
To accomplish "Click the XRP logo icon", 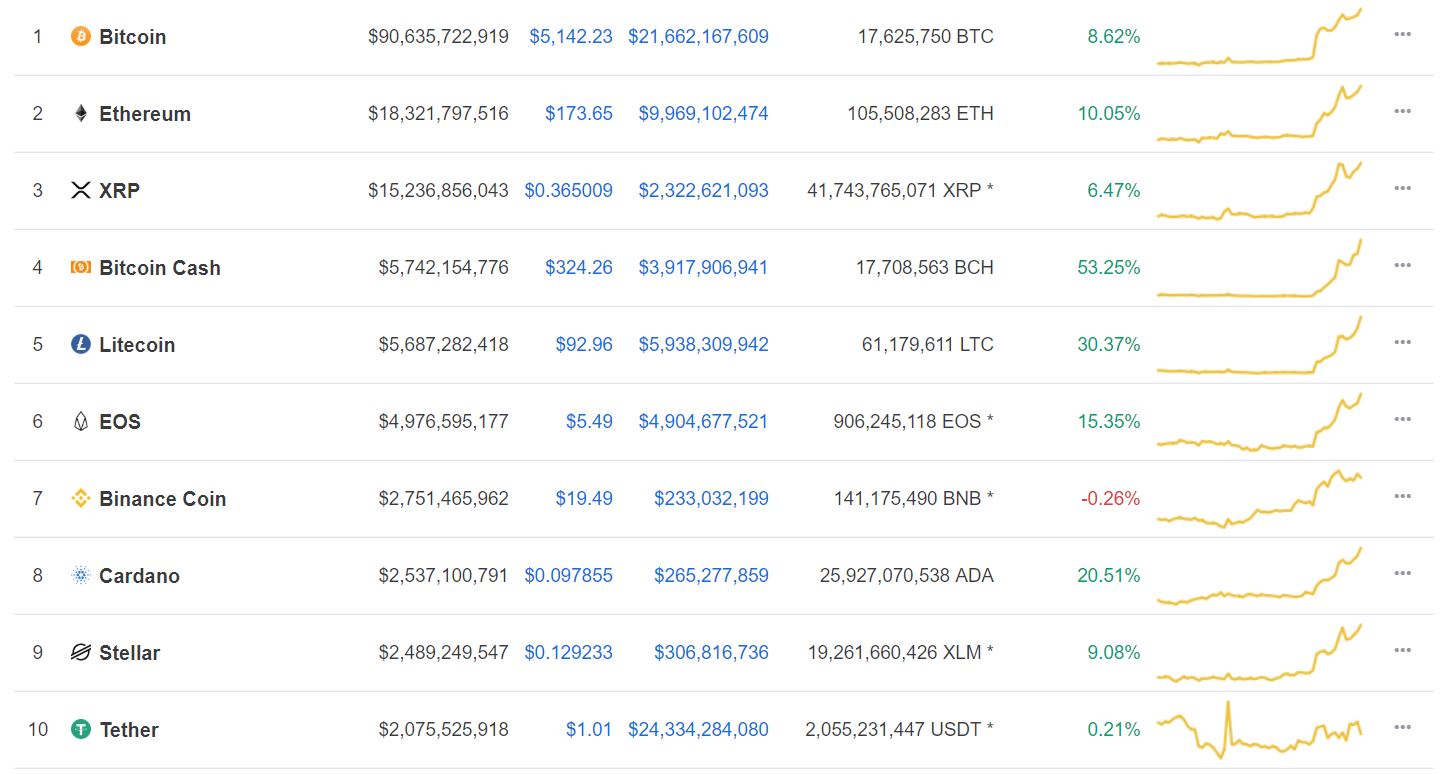I will click(x=81, y=190).
